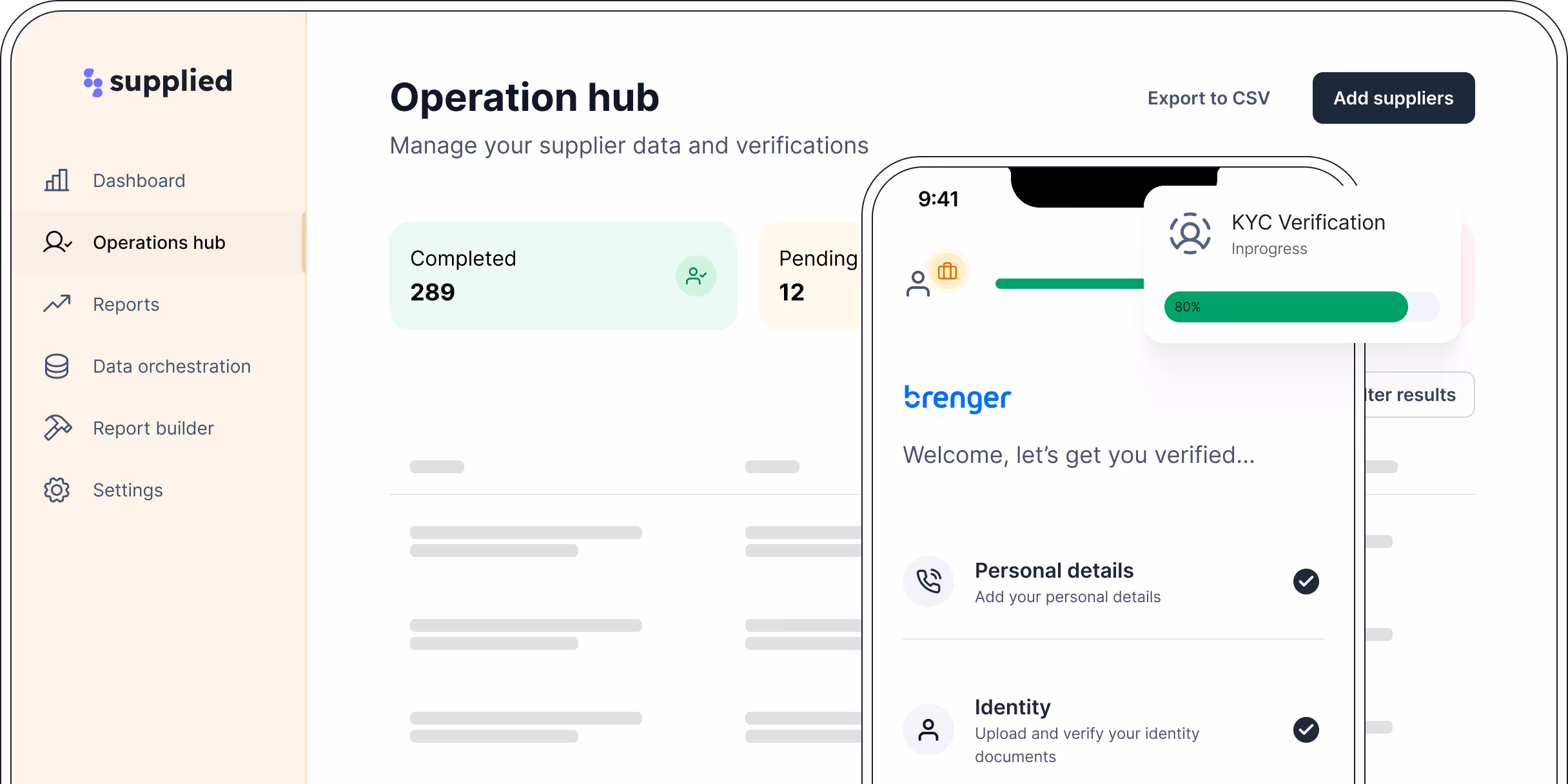The height and width of the screenshot is (784, 1568).
Task: Click the Filter results button
Action: (x=1418, y=395)
